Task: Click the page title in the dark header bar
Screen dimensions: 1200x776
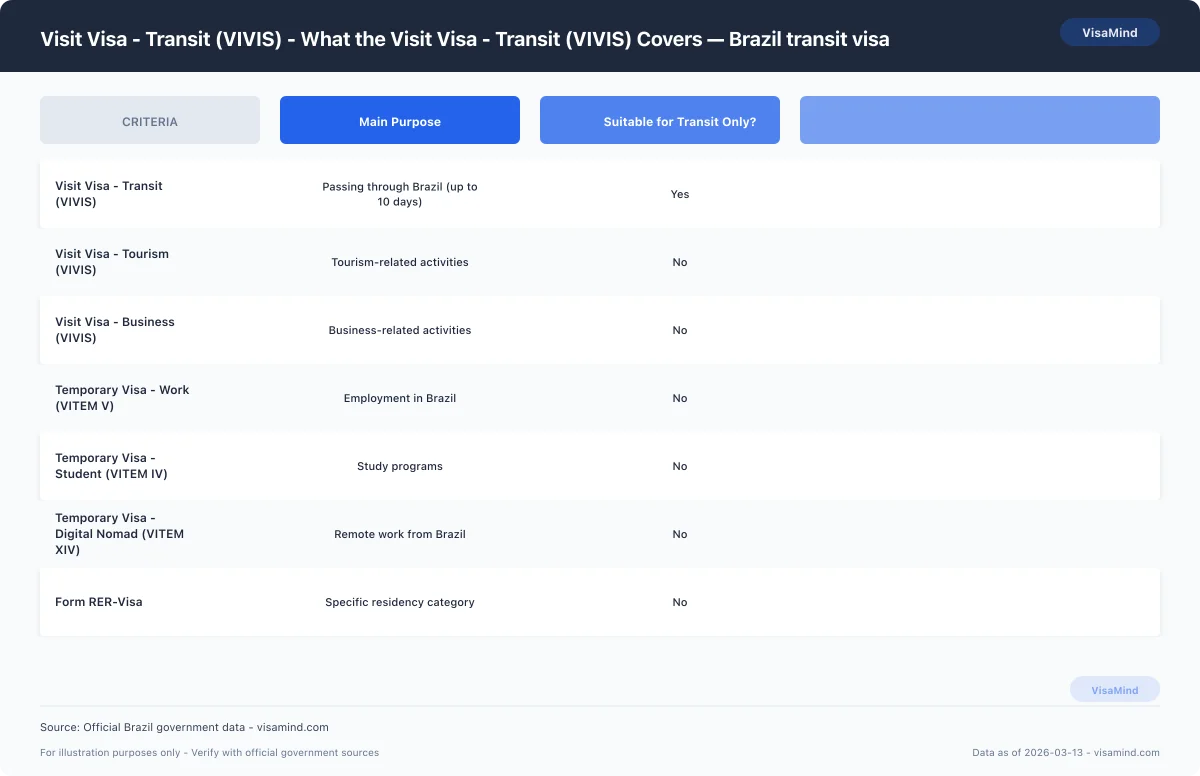Action: [465, 39]
